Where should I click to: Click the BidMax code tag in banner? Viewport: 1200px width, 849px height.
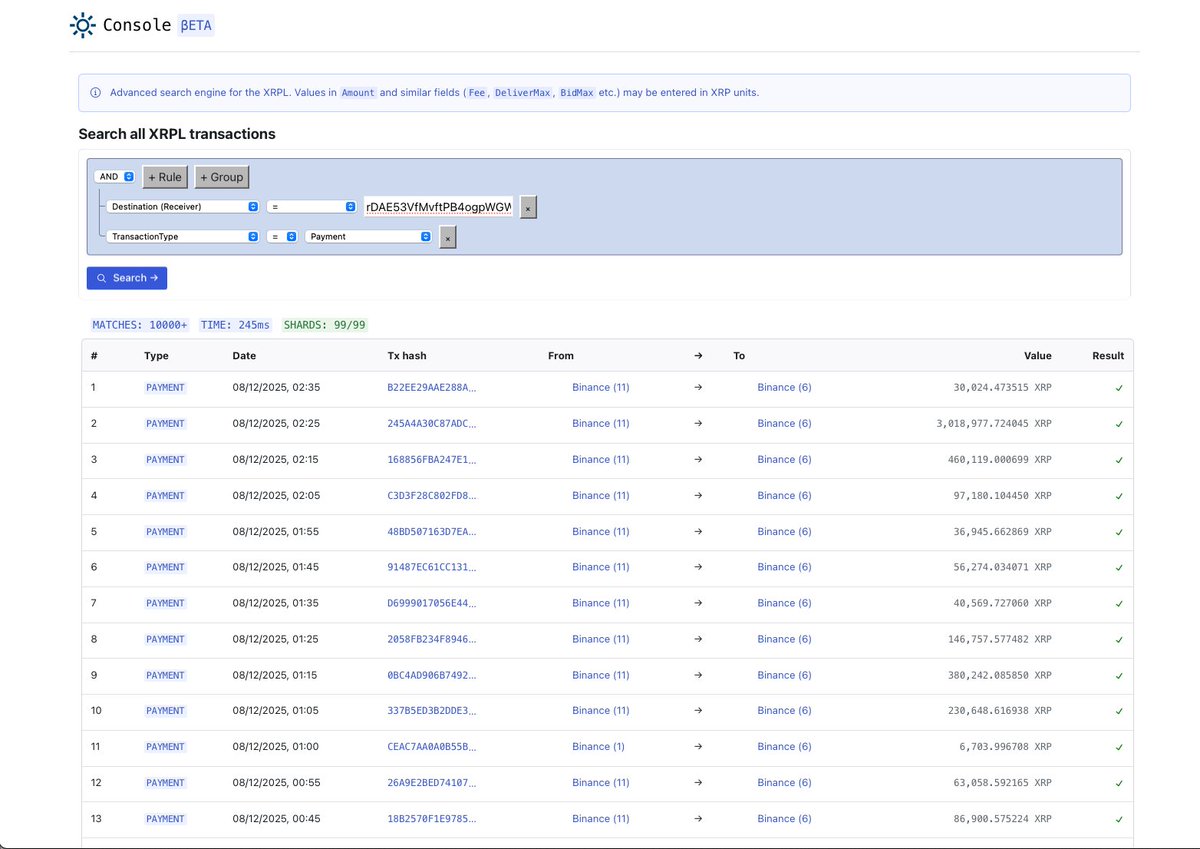click(x=576, y=93)
